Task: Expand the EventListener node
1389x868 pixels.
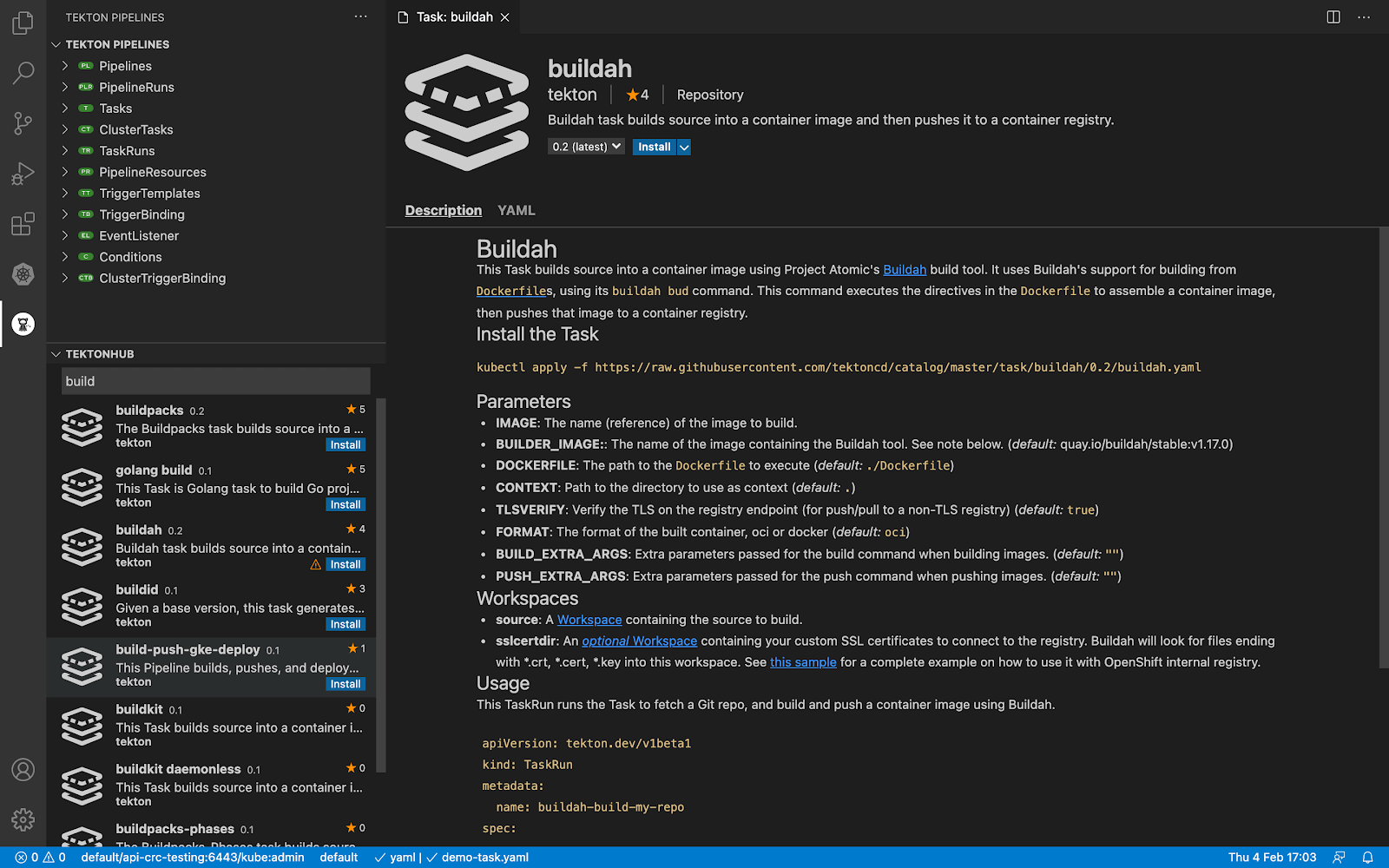Action: 65,236
